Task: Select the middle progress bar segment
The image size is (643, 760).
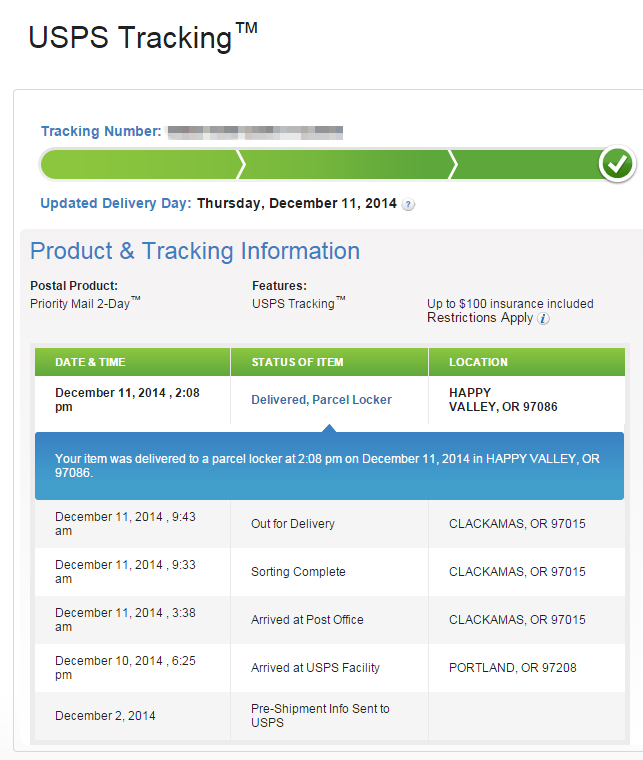Action: tap(346, 165)
